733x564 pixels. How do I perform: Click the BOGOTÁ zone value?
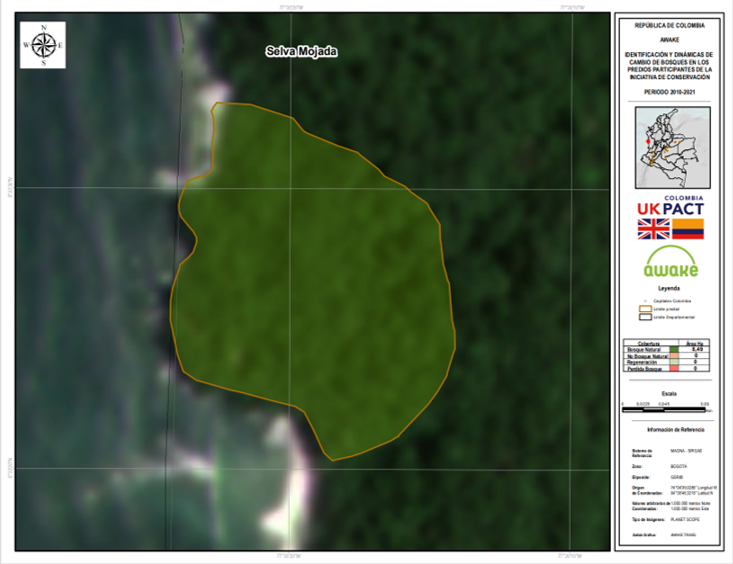(x=679, y=467)
